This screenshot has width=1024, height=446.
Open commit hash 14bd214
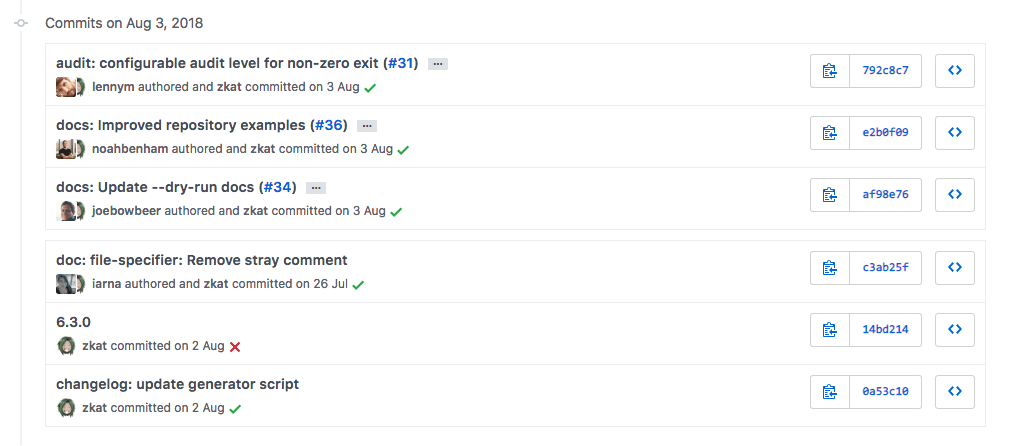(x=885, y=329)
